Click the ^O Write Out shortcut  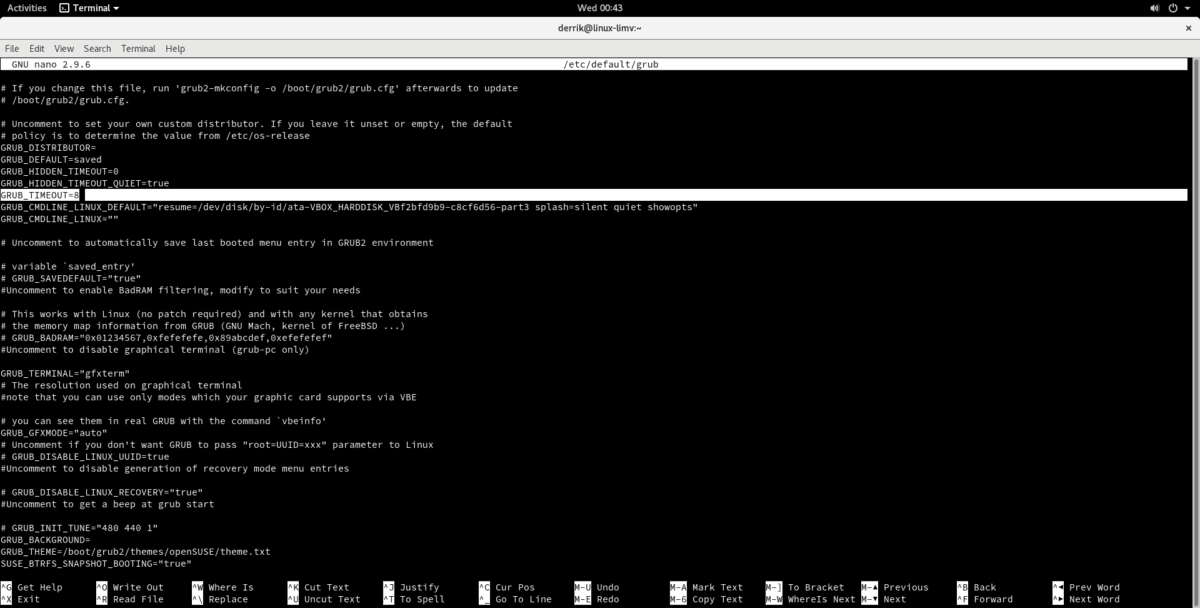130,588
